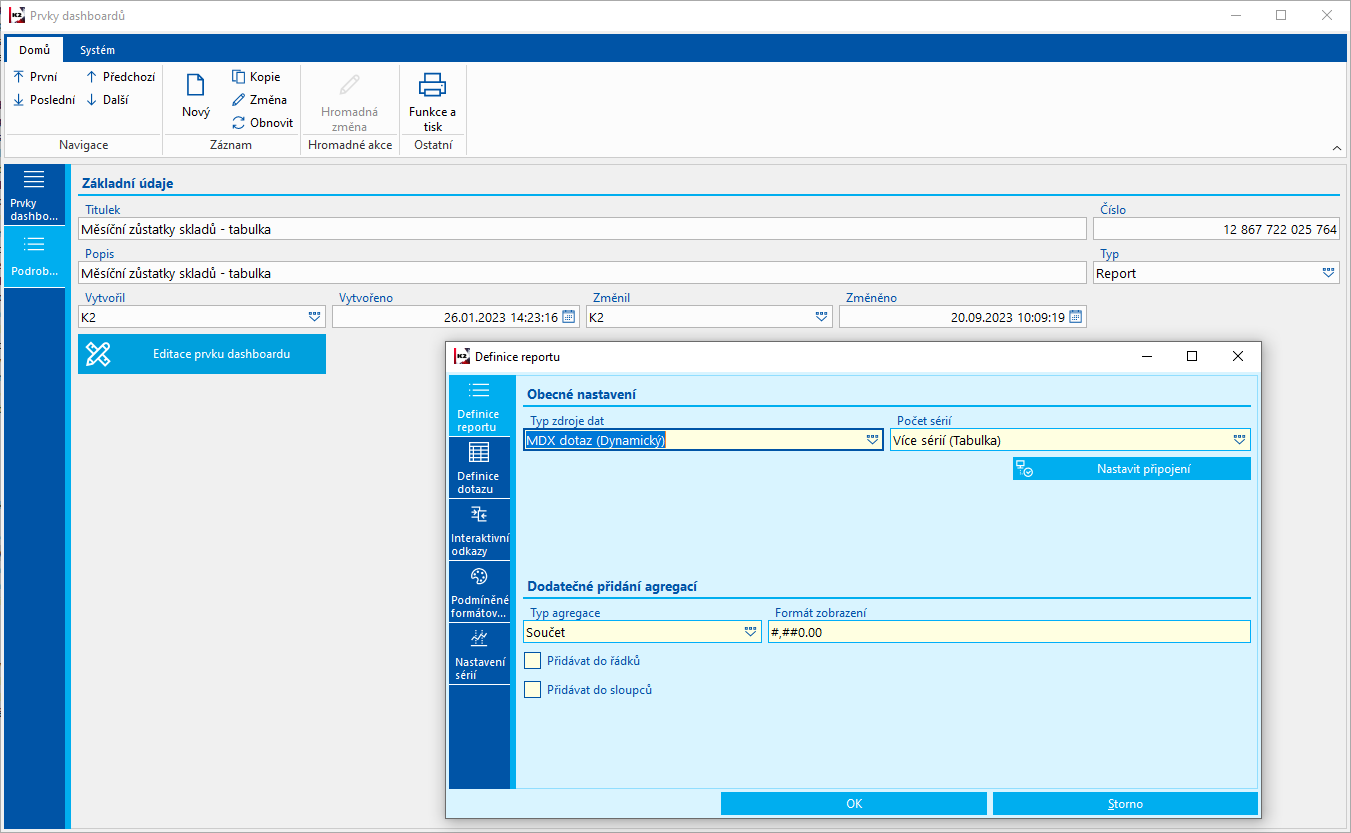Open Interaktivní odkazy section
The height and width of the screenshot is (833, 1351).
point(478,530)
